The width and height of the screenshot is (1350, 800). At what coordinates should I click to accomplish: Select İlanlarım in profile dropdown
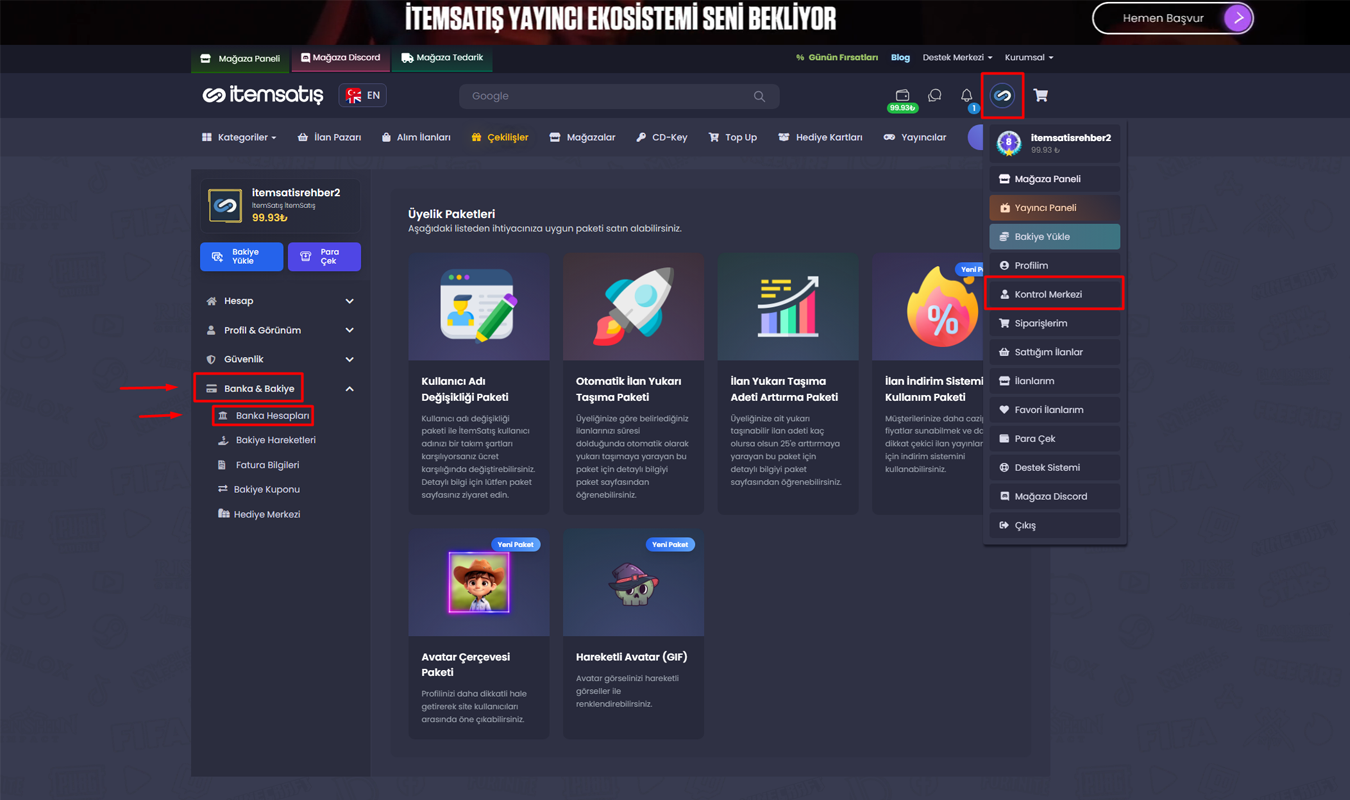1054,381
